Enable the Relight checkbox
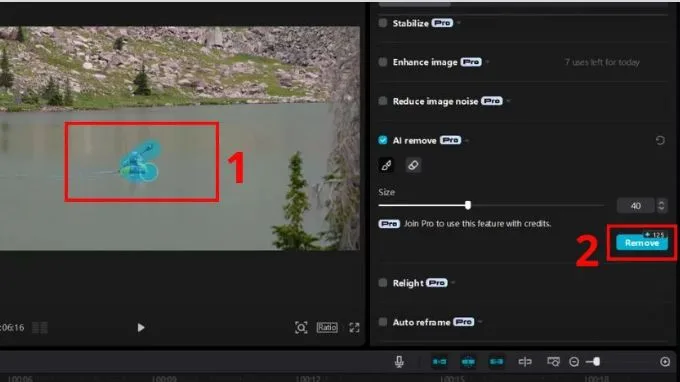Screen dimensions: 680x382 [x=382, y=283]
